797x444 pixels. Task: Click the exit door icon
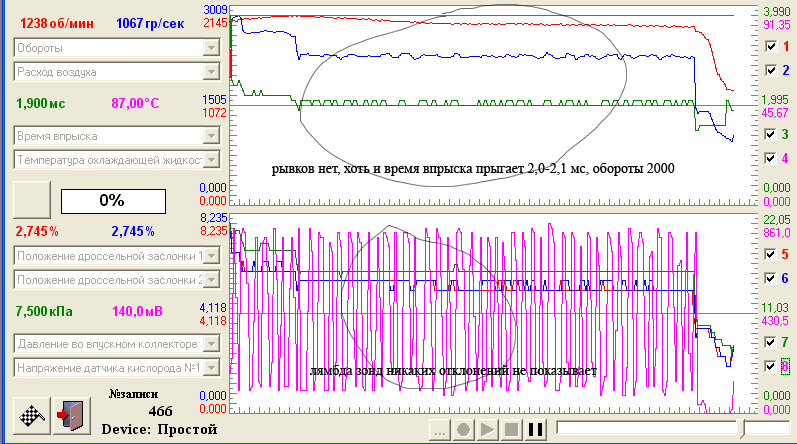point(72,416)
